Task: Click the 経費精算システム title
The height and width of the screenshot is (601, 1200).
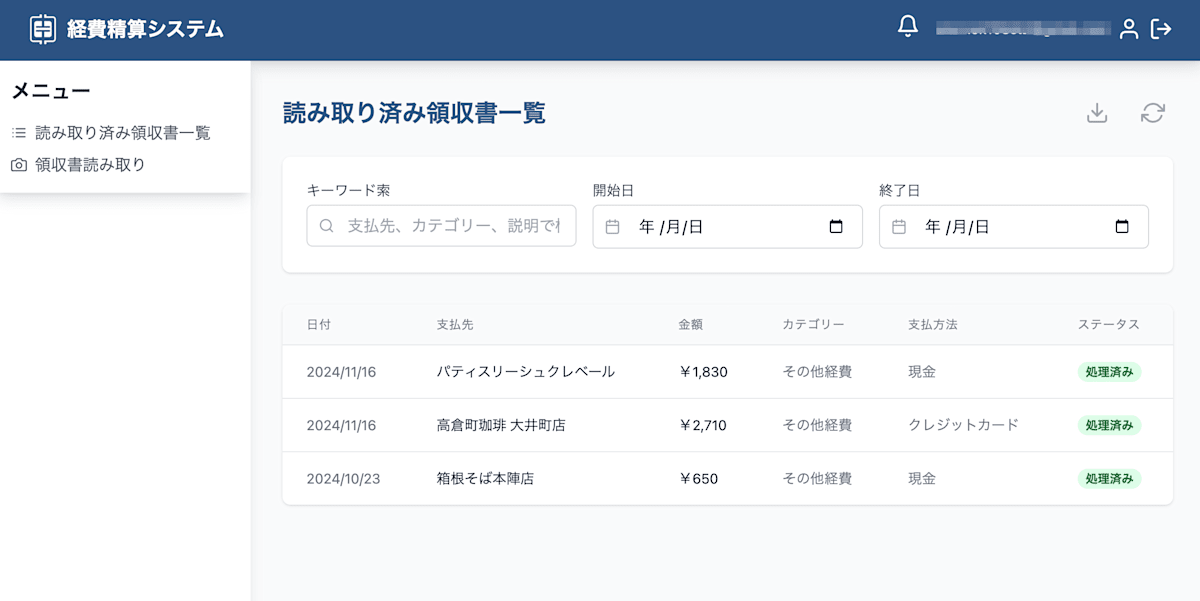Action: coord(145,29)
